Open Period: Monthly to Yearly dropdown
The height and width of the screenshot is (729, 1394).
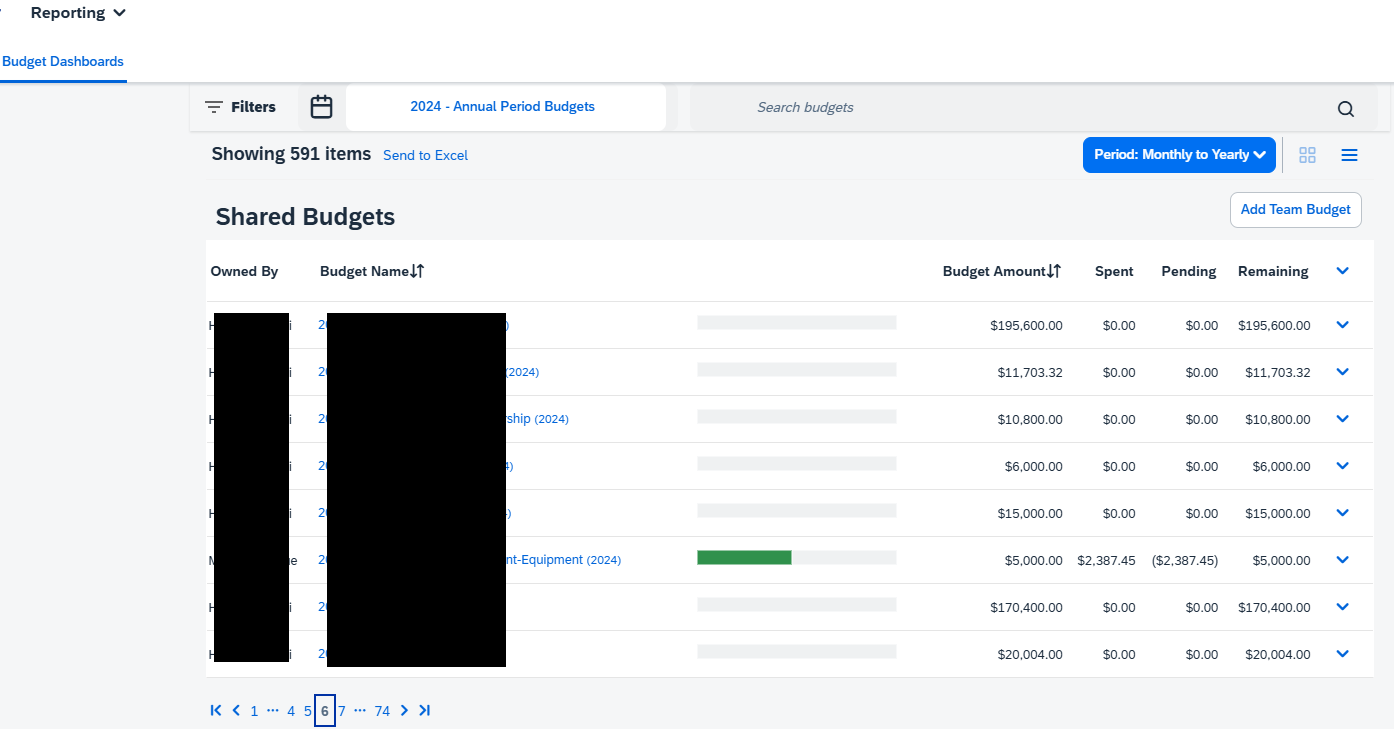tap(1179, 155)
